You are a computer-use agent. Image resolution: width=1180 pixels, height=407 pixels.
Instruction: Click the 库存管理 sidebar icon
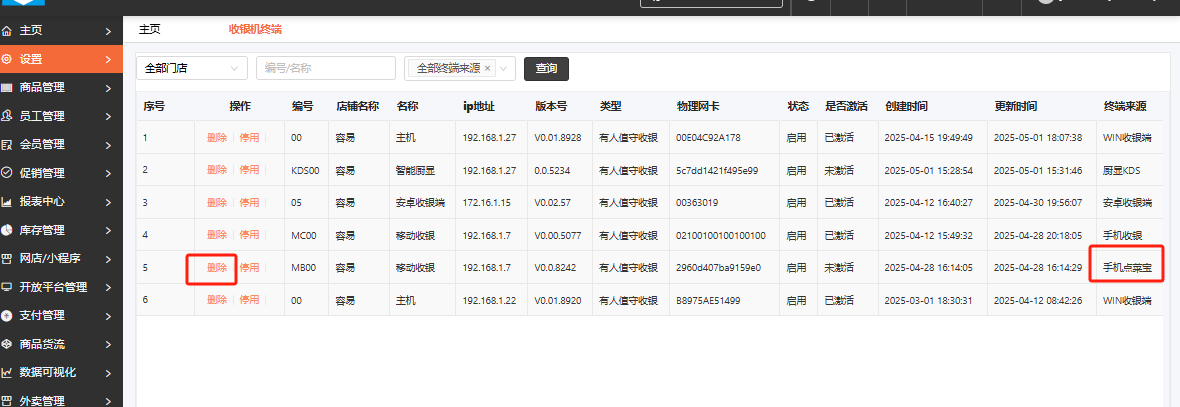pos(8,230)
